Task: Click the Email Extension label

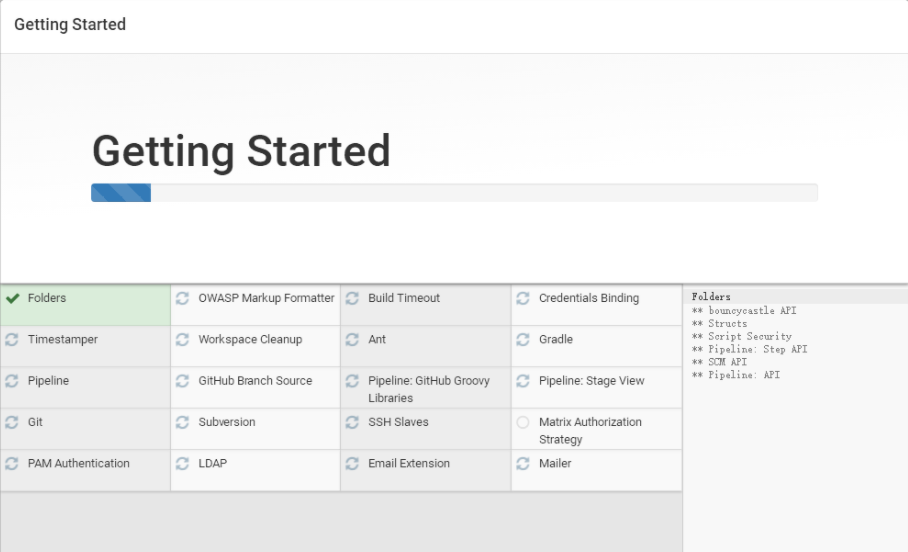Action: (409, 463)
